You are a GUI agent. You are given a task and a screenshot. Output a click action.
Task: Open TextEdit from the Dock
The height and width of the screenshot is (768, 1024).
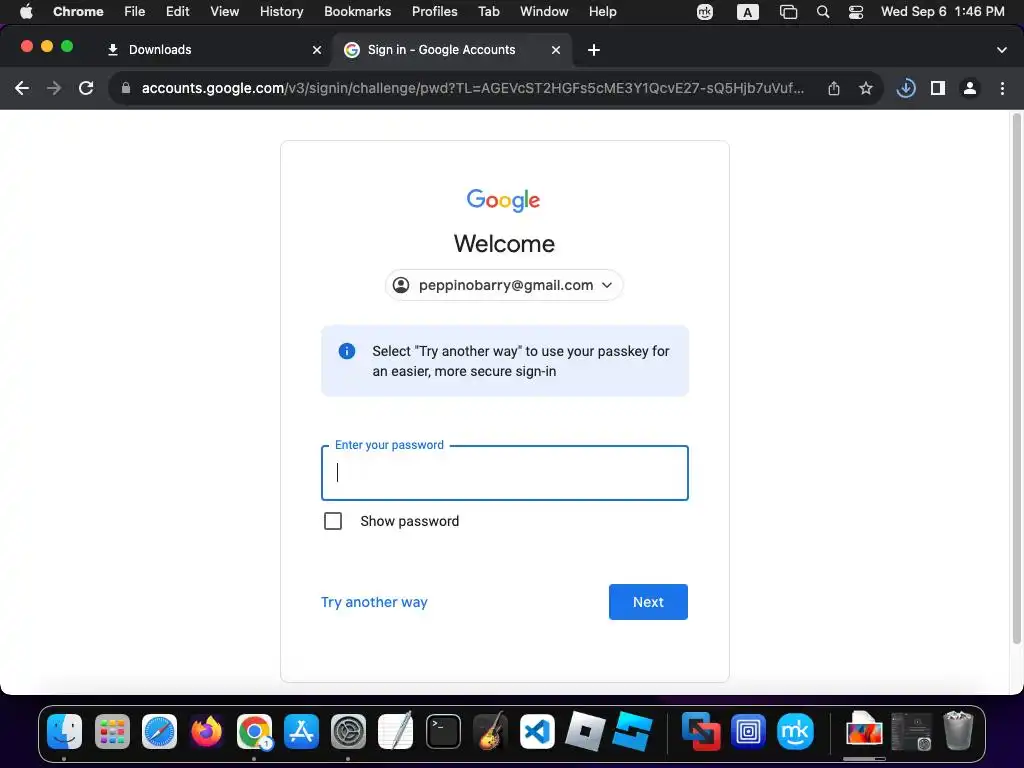(x=396, y=731)
